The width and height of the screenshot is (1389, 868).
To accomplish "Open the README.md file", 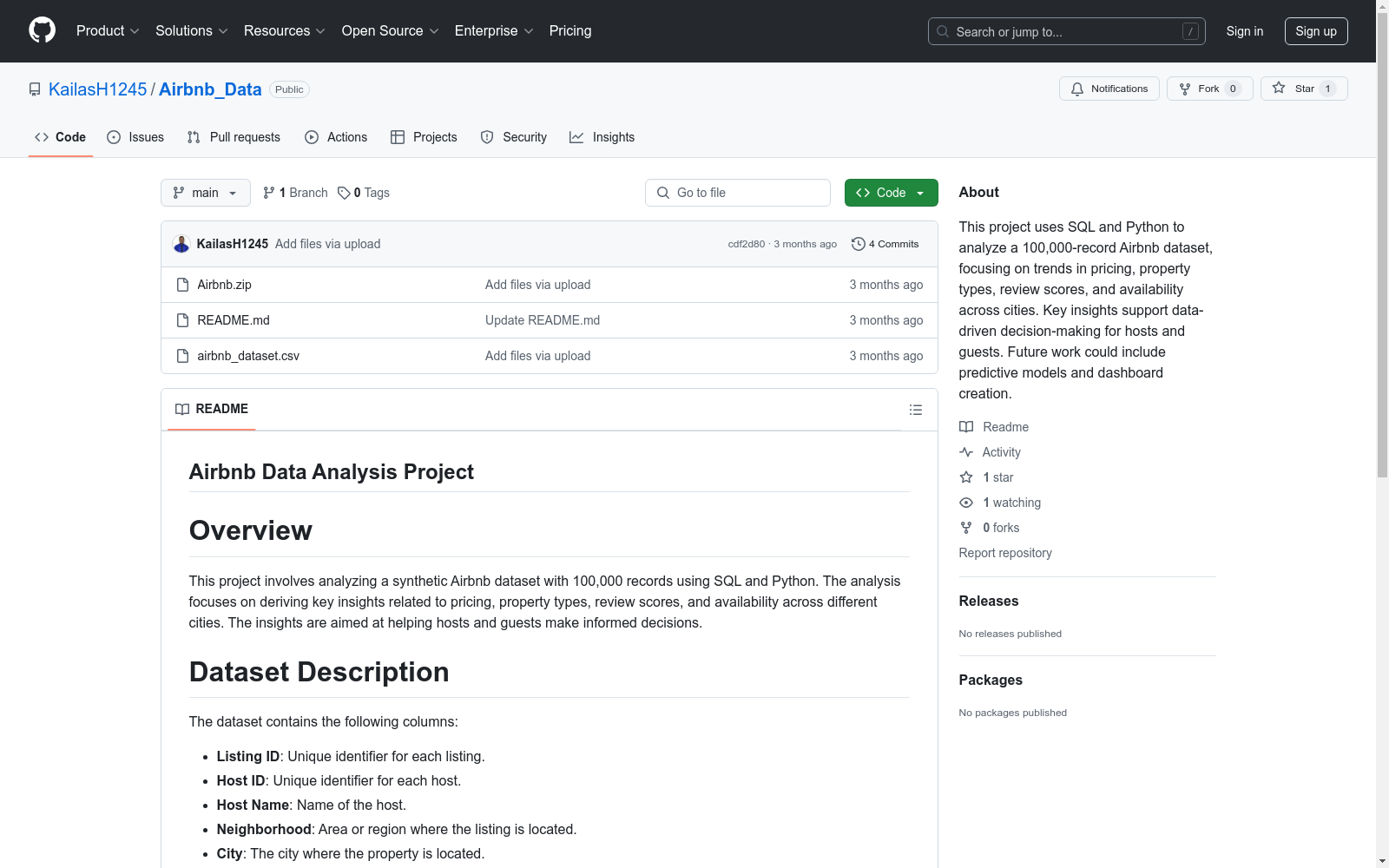I will (234, 320).
